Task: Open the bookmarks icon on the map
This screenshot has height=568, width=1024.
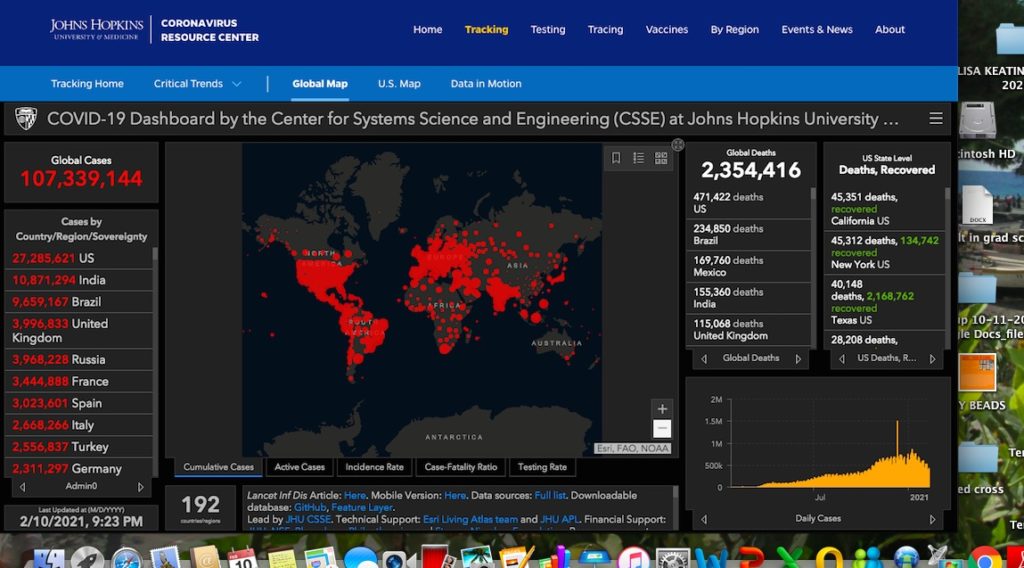Action: [x=616, y=158]
